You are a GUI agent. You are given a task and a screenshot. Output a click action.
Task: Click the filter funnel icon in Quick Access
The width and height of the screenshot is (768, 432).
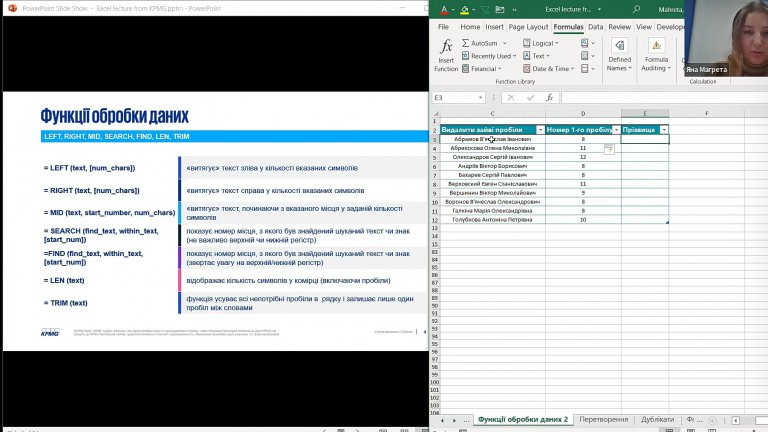pos(485,9)
